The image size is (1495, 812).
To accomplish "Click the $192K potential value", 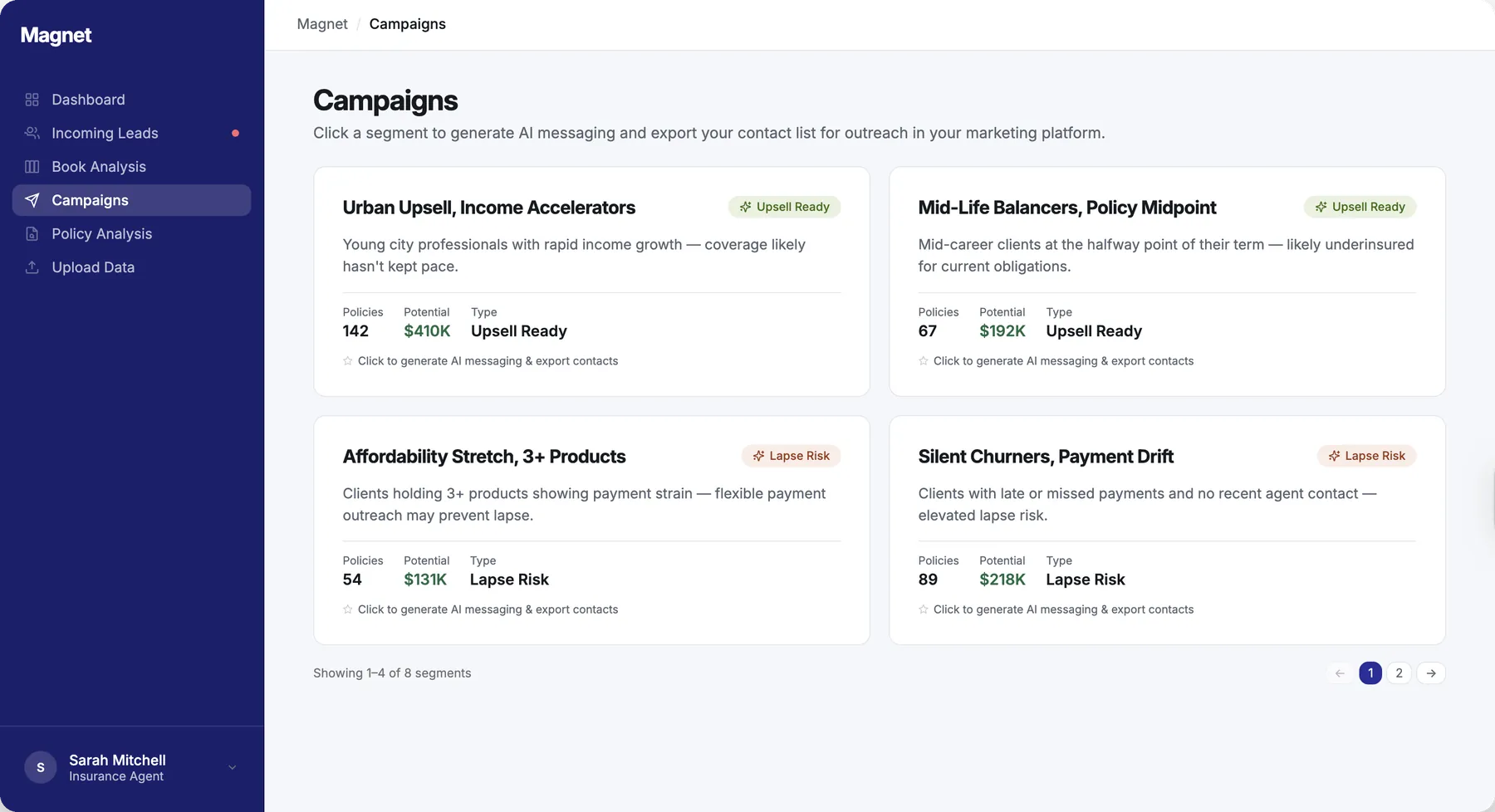I will (1002, 331).
